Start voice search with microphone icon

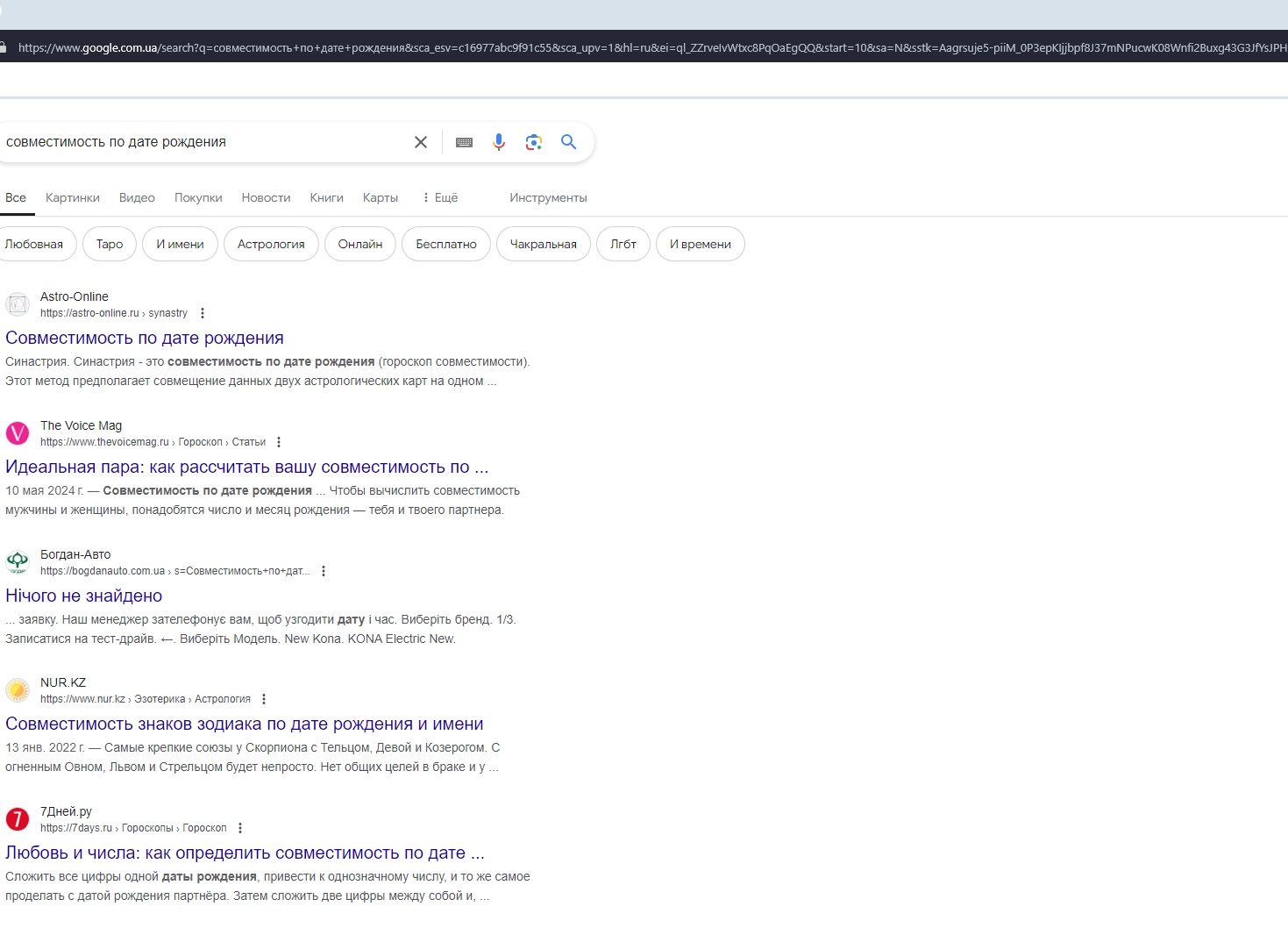[x=499, y=142]
